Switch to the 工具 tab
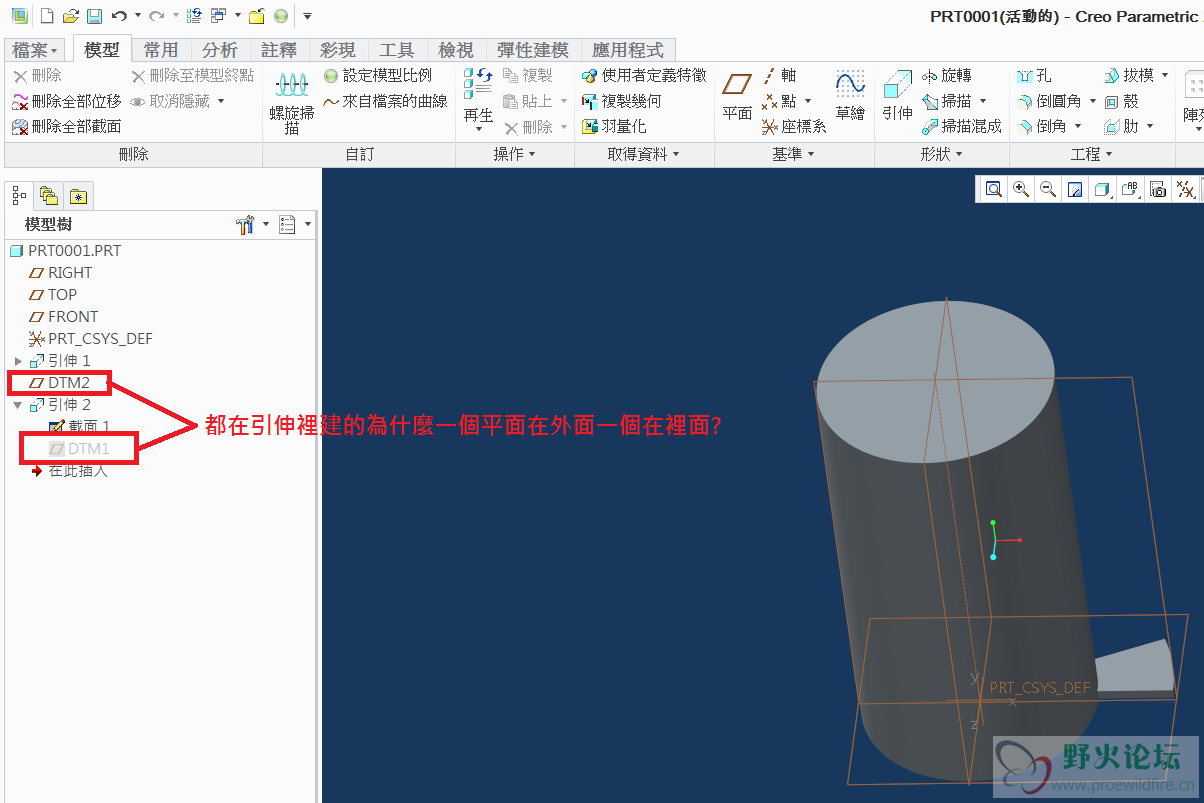This screenshot has height=803, width=1204. [397, 50]
